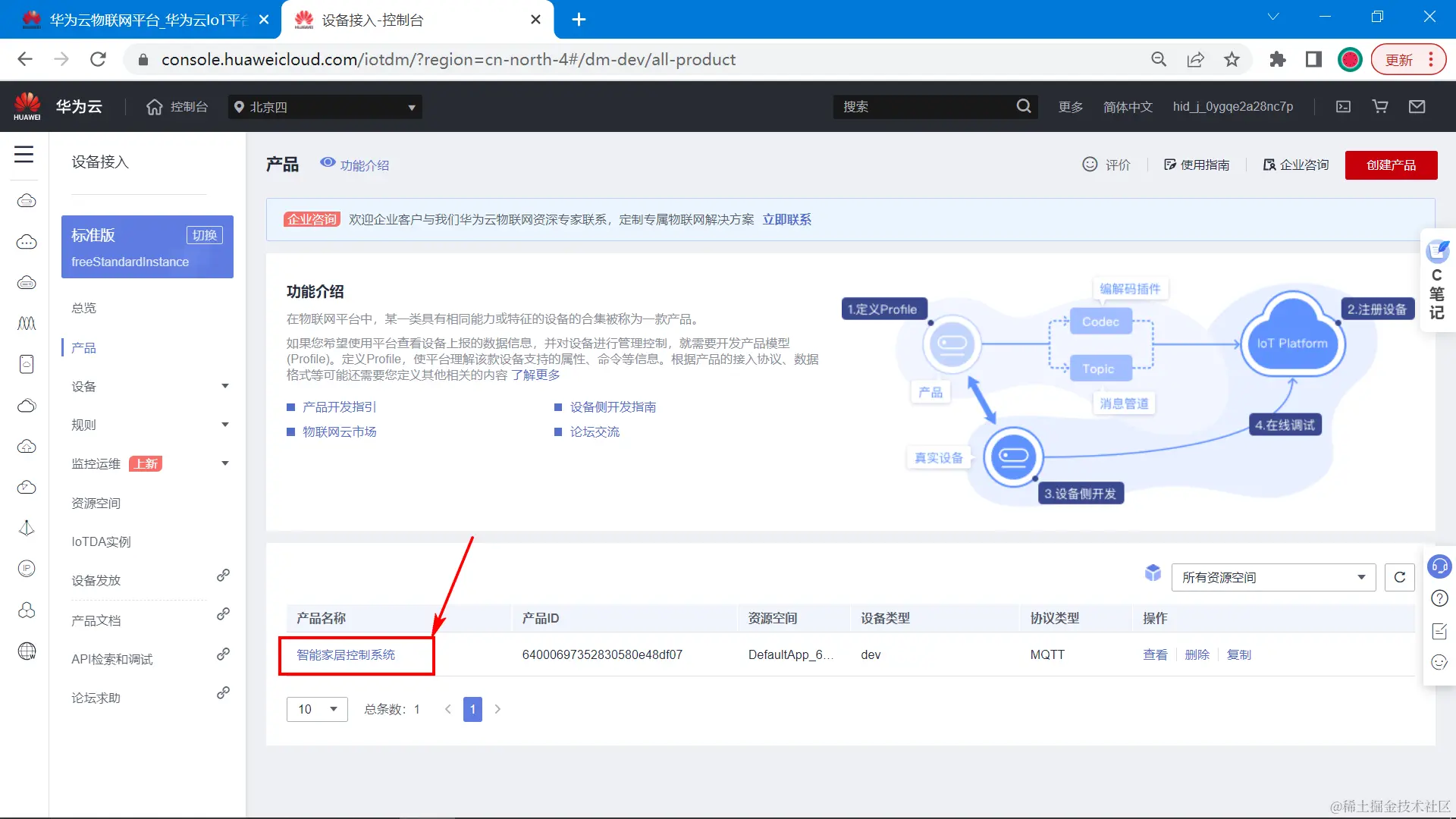Screen dimensions: 1456x819
Task: Open the 使用指南 link
Action: (x=1197, y=165)
